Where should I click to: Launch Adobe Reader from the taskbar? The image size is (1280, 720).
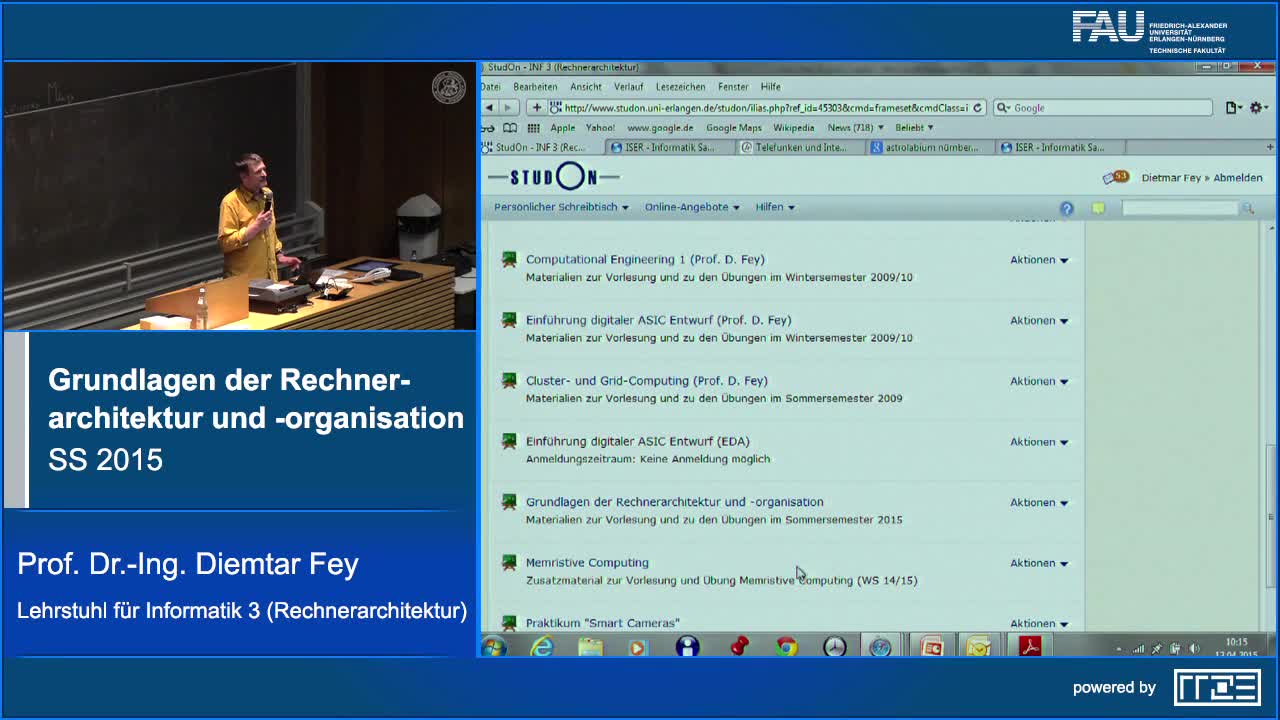(x=1029, y=647)
